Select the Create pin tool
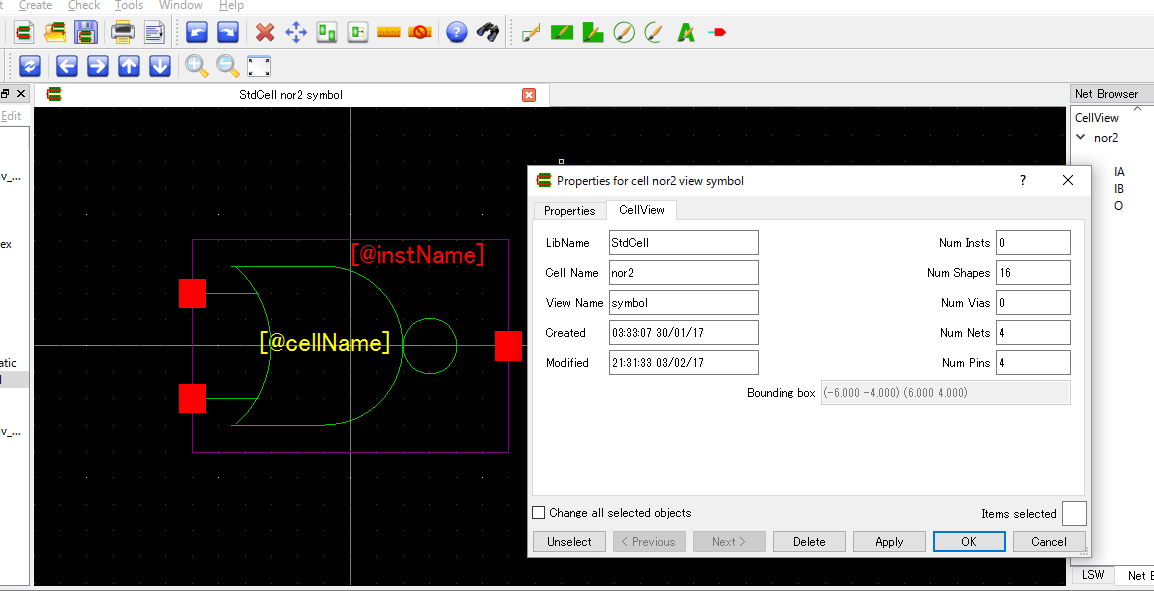This screenshot has width=1154, height=591. tap(717, 32)
